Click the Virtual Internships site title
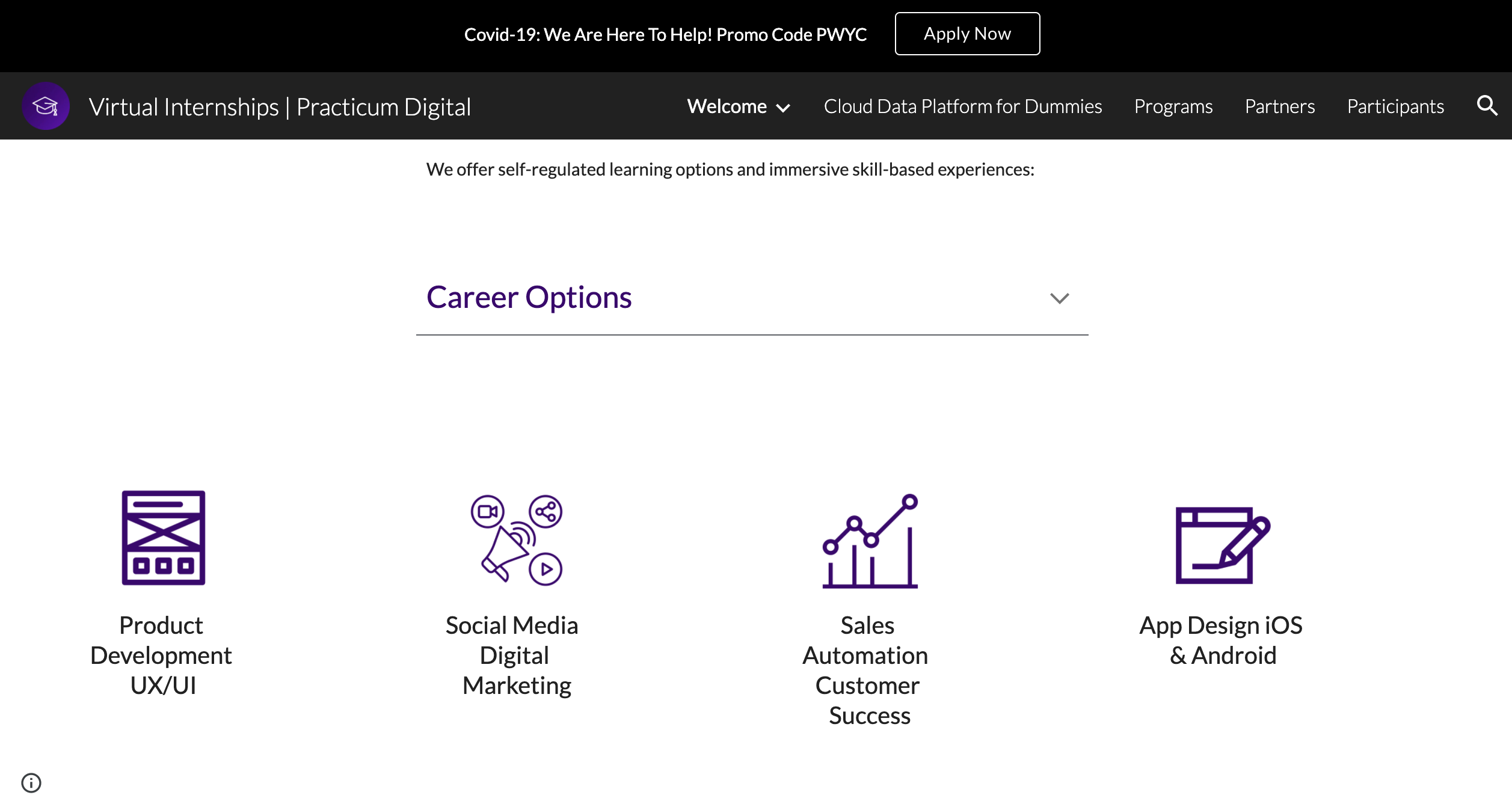Image resolution: width=1512 pixels, height=801 pixels. (280, 107)
